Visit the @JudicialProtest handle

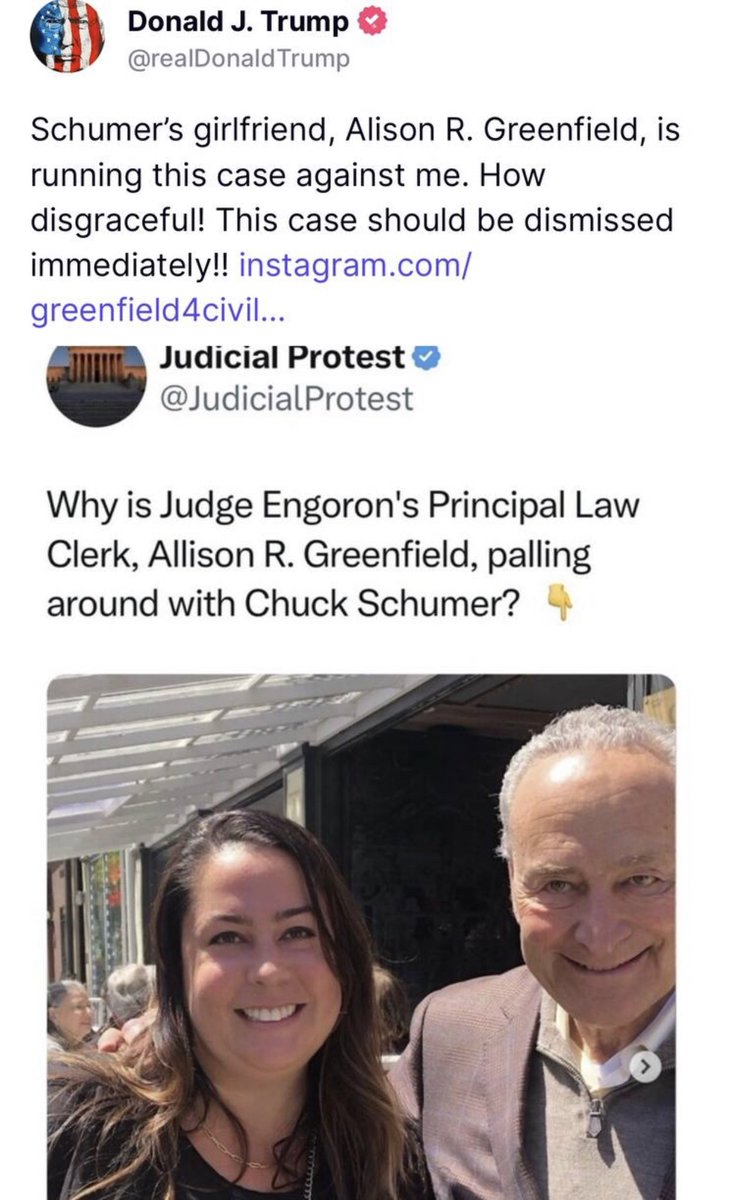click(x=286, y=398)
